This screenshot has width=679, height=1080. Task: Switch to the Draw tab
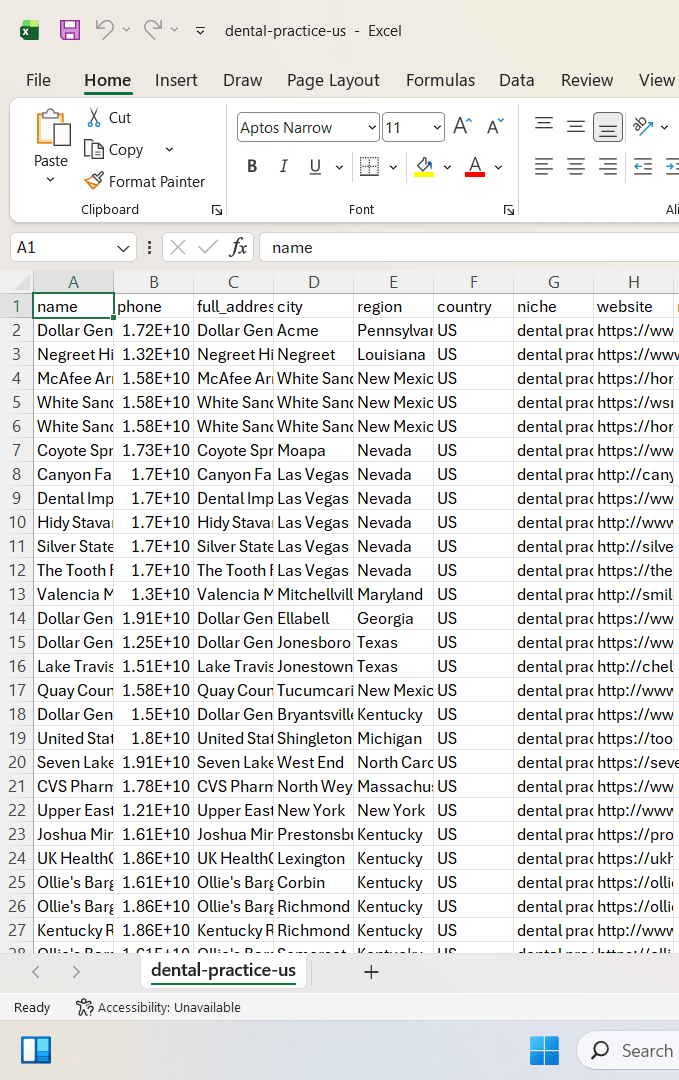coord(242,81)
